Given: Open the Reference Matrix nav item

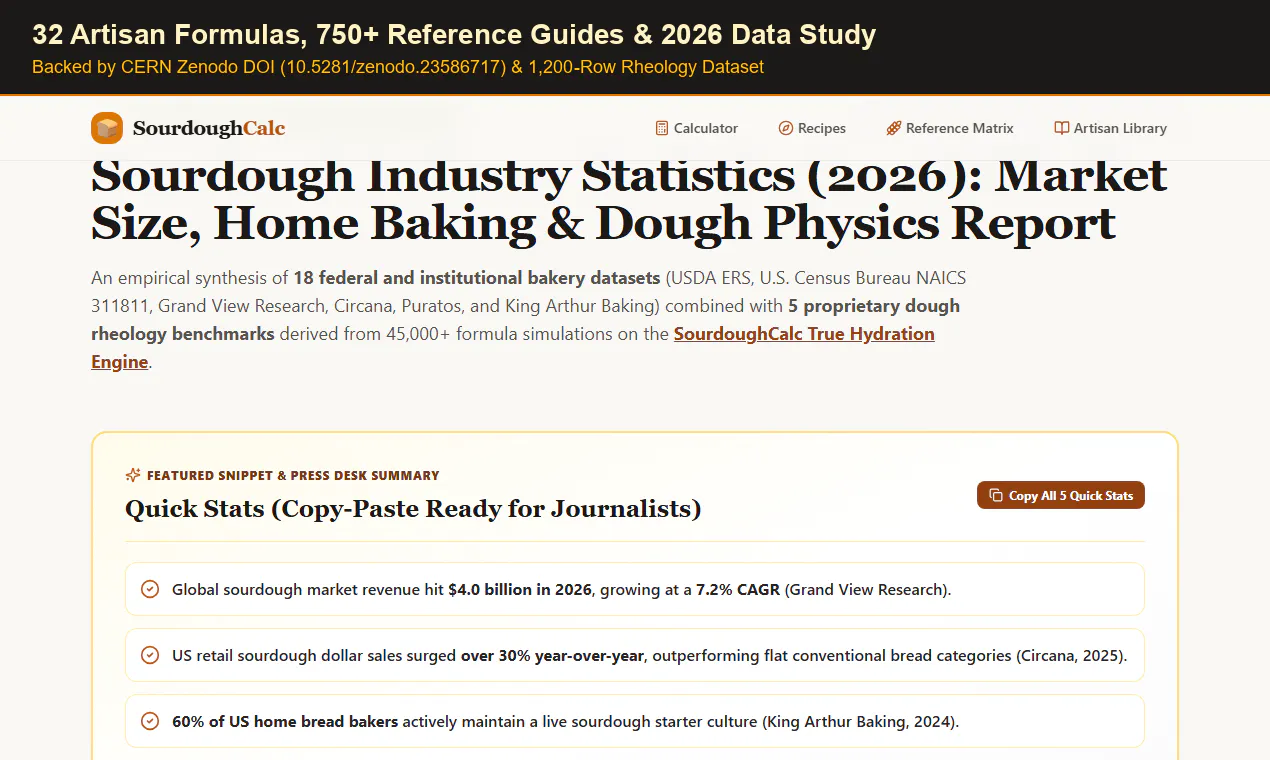Looking at the screenshot, I should click(x=950, y=128).
